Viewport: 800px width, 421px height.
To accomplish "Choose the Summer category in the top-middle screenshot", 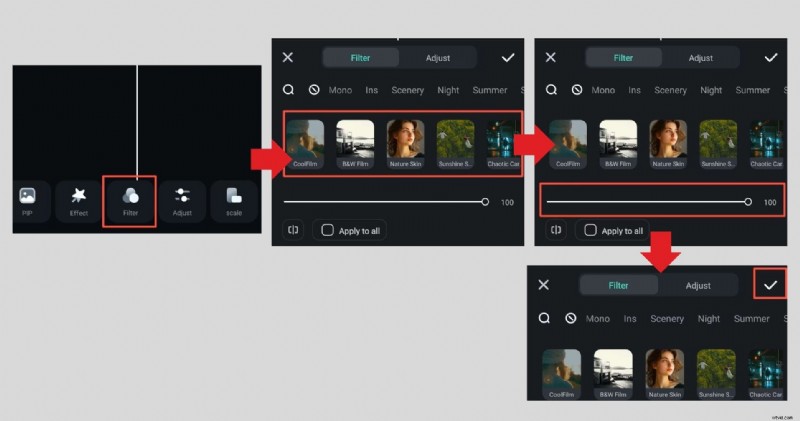I will [x=490, y=90].
